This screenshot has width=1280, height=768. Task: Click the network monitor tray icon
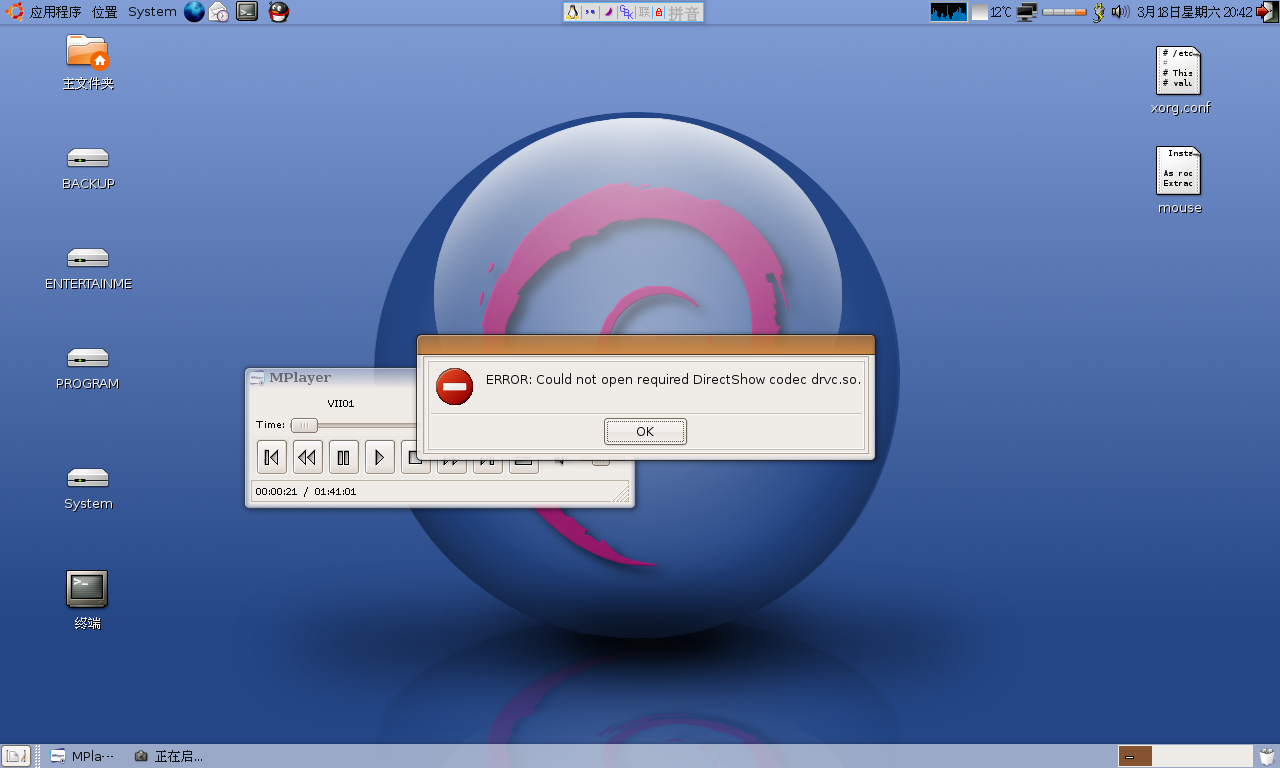1026,12
